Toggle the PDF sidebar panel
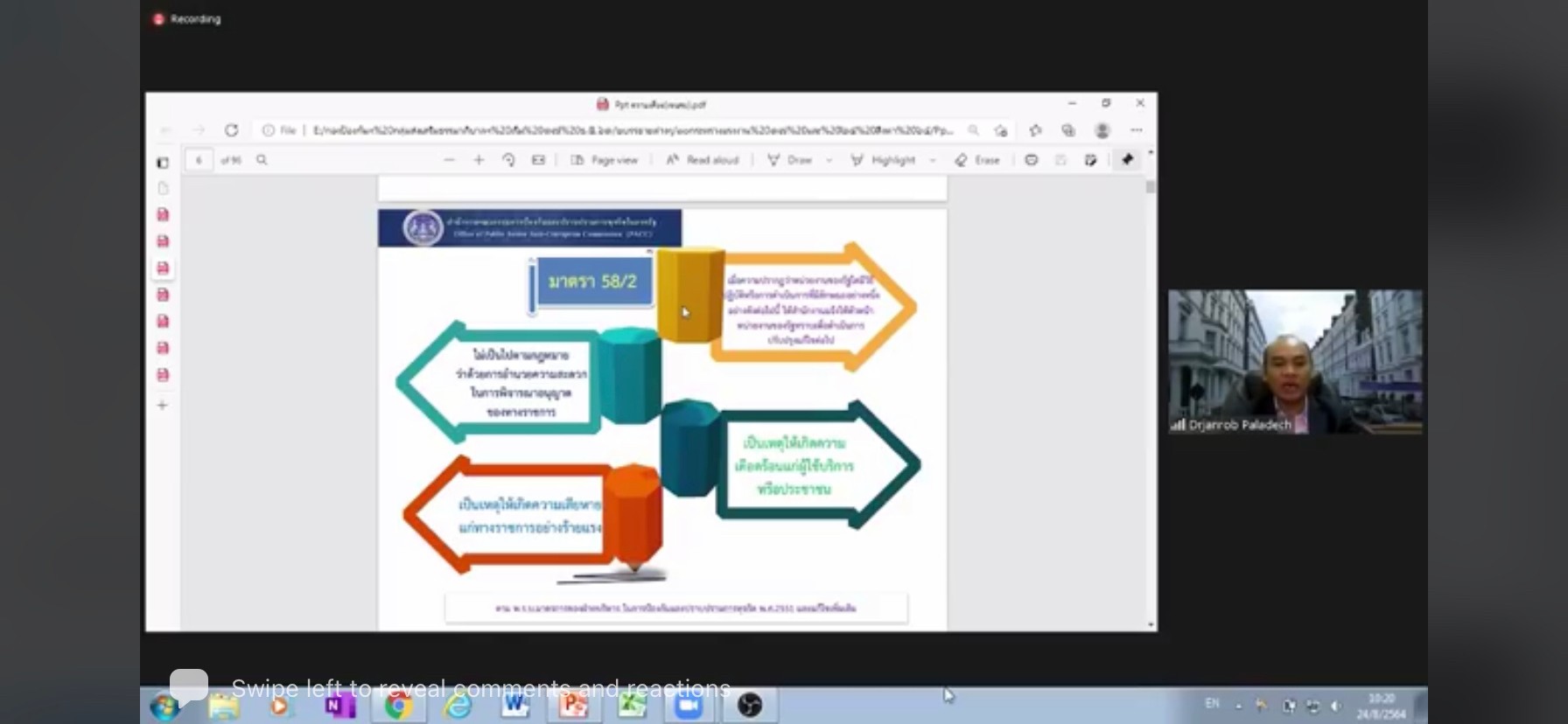Viewport: 1568px width, 724px height. click(x=163, y=163)
